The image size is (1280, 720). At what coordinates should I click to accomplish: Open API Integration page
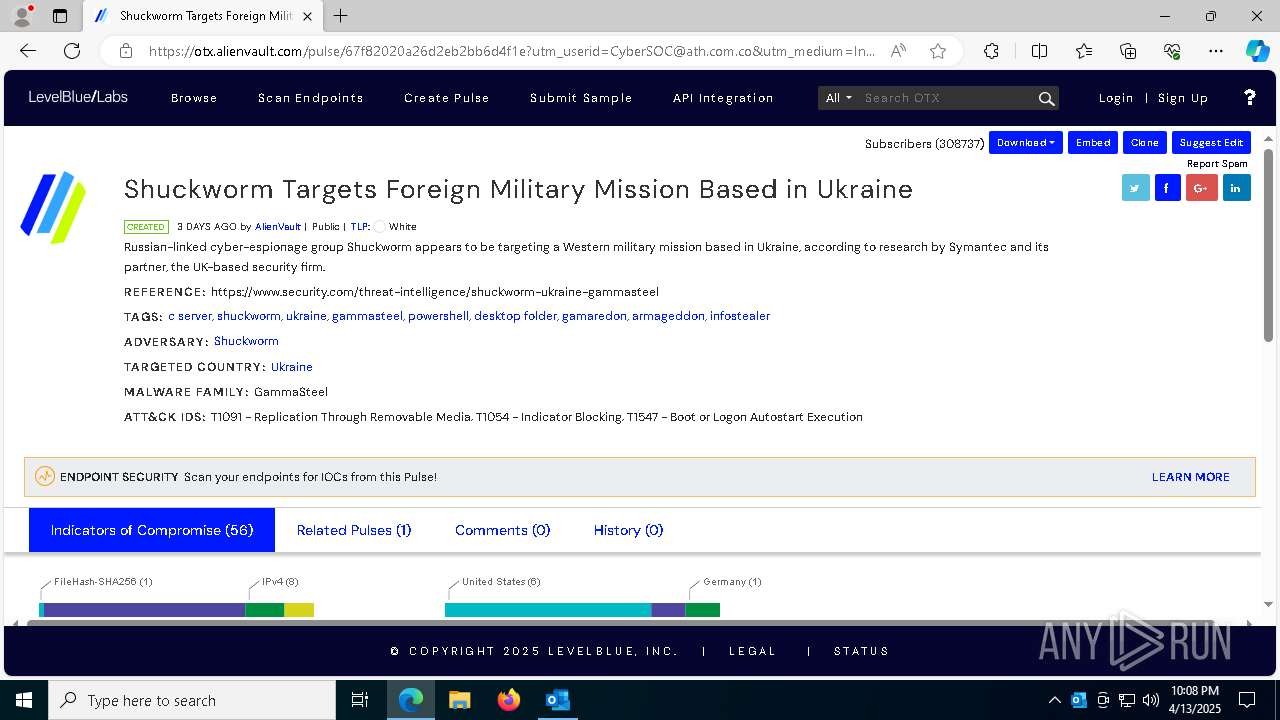click(x=723, y=98)
